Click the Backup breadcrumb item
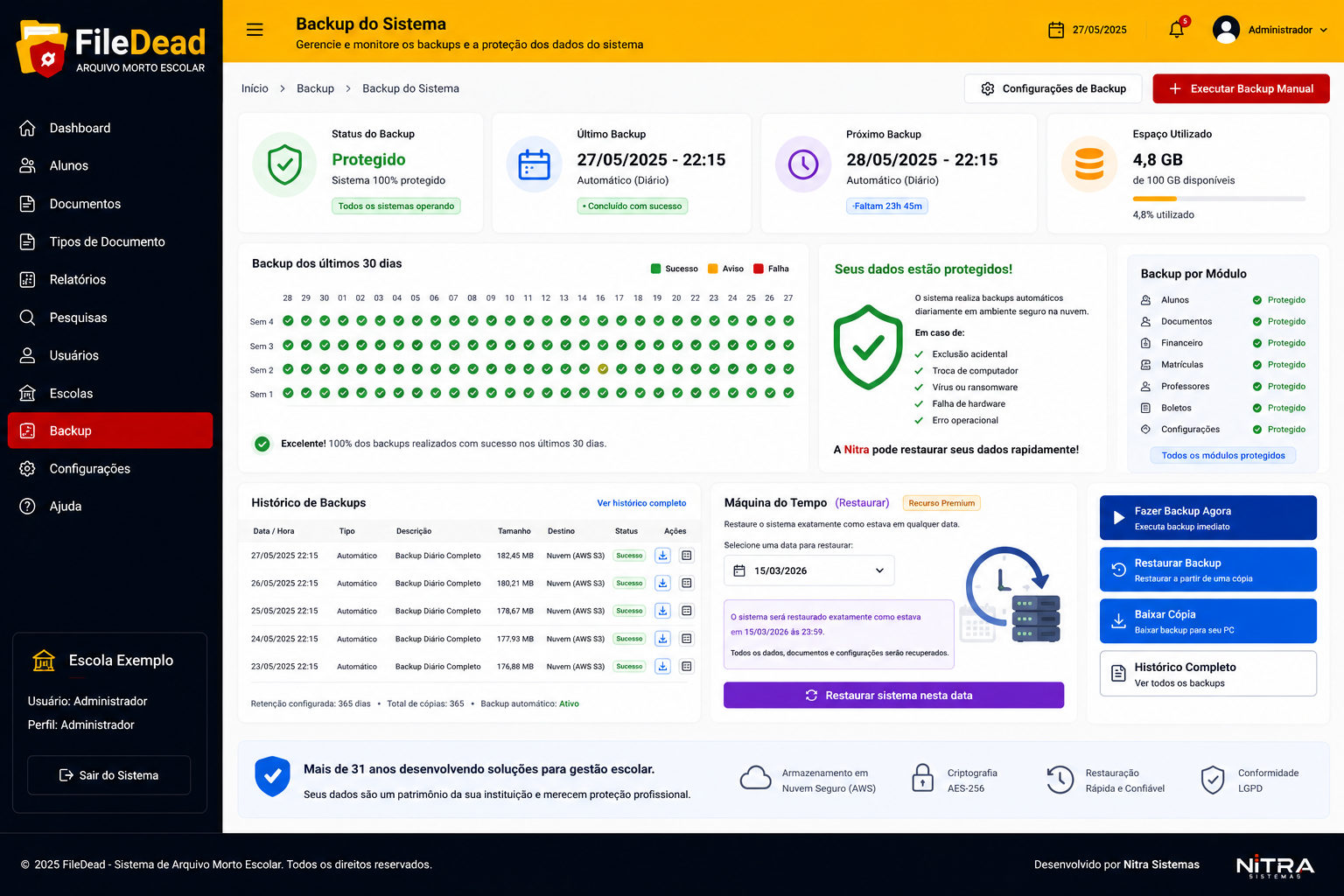Image resolution: width=1344 pixels, height=896 pixels. (315, 88)
